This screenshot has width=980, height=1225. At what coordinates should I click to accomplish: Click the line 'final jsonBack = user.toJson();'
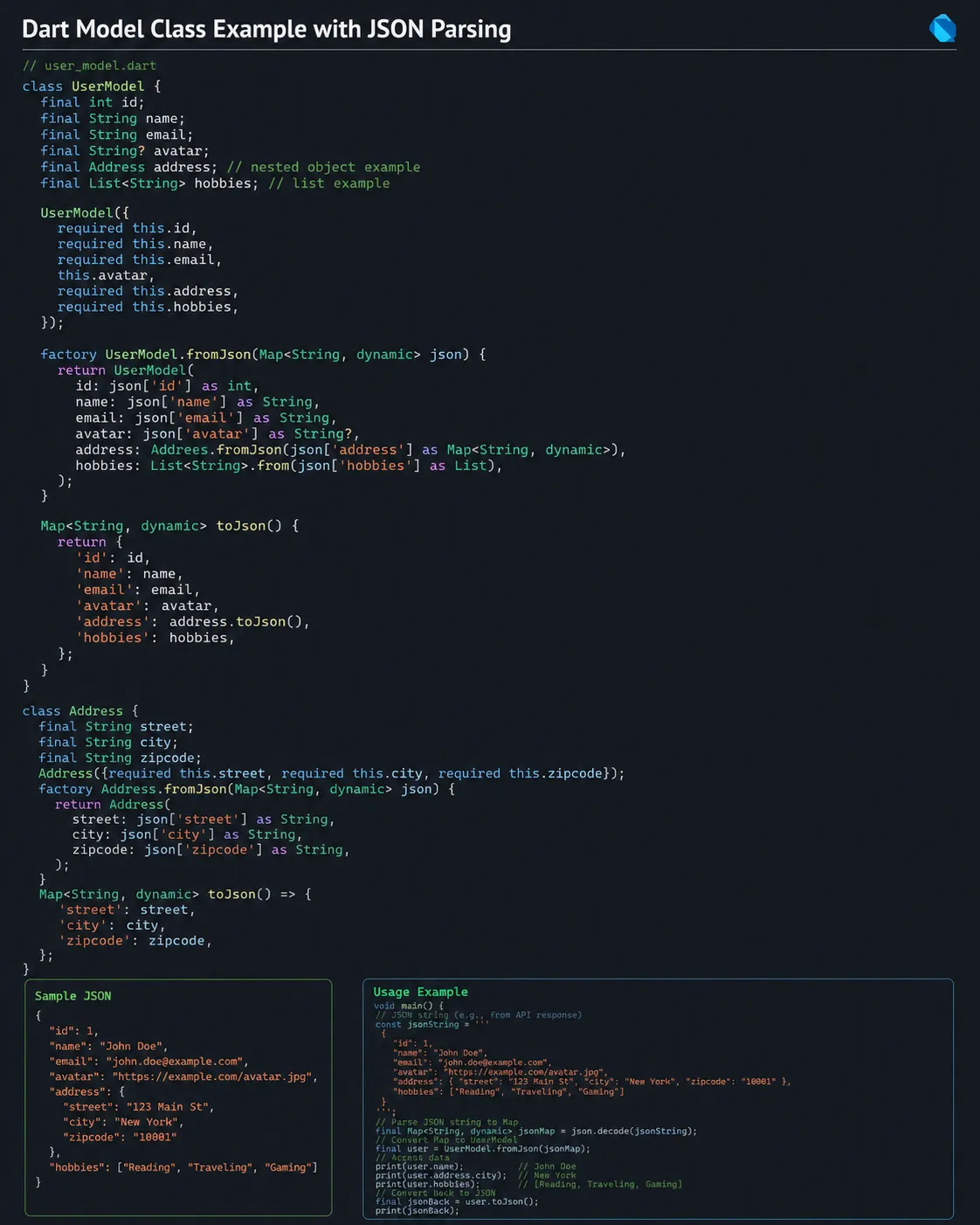457,1201
